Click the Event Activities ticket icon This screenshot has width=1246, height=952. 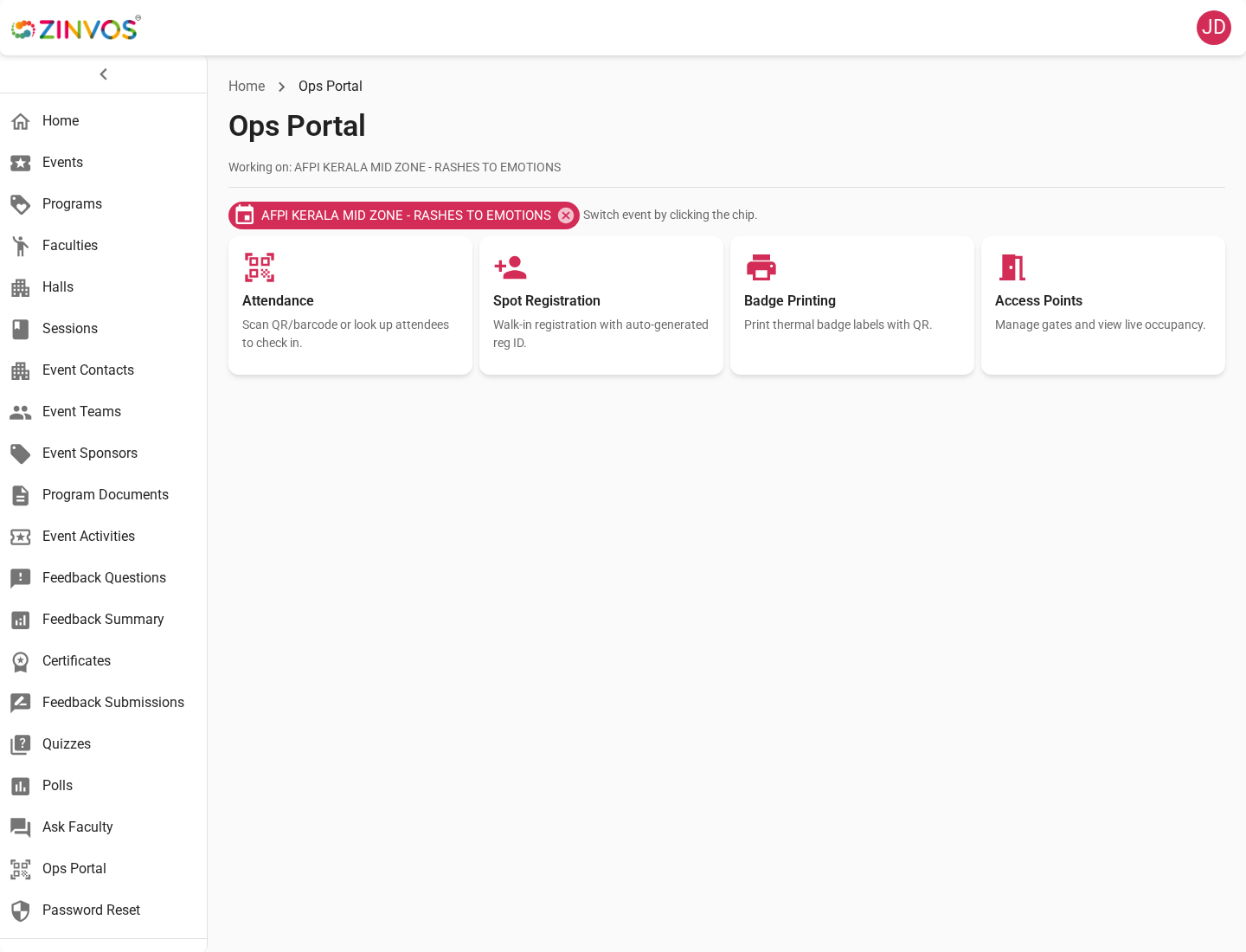(x=21, y=537)
